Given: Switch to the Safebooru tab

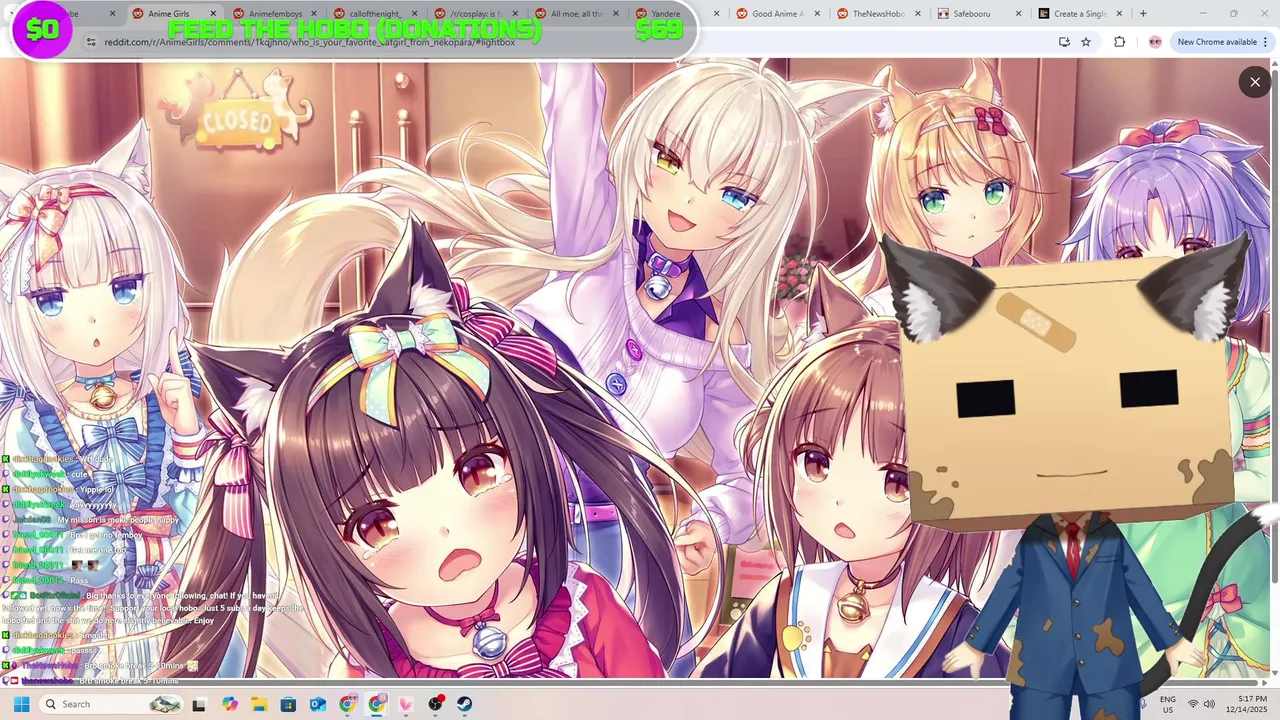Looking at the screenshot, I should (978, 14).
